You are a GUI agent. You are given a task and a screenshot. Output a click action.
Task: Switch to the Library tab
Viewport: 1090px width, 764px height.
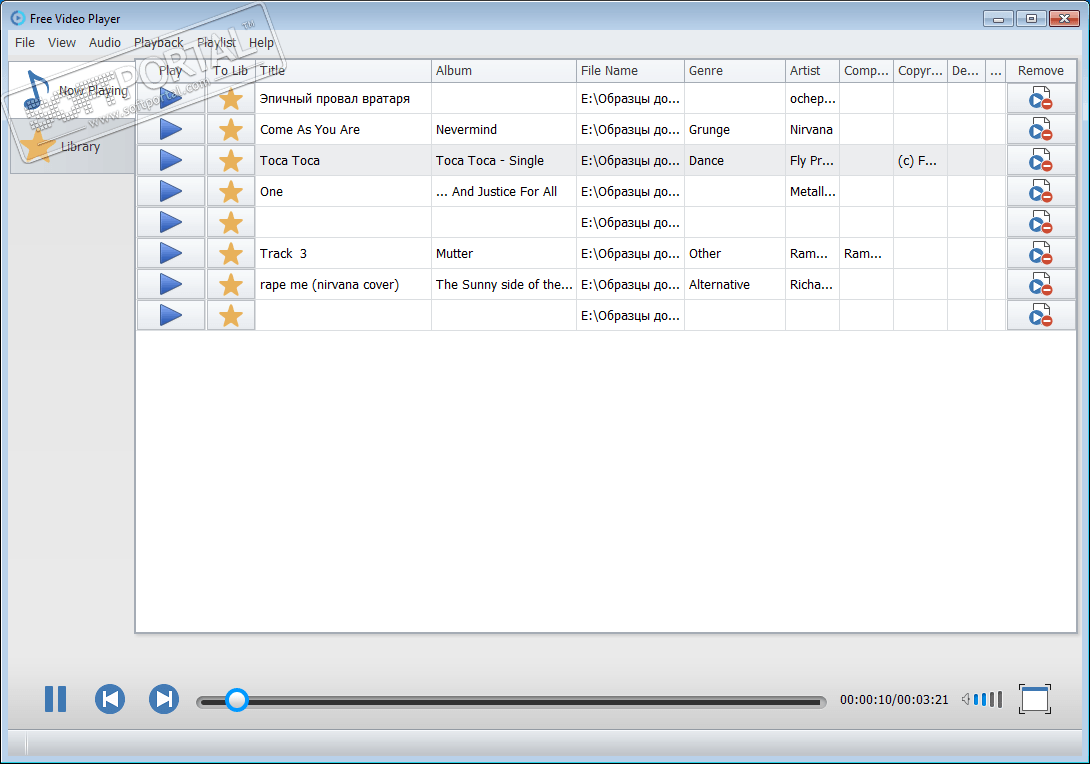[72, 146]
